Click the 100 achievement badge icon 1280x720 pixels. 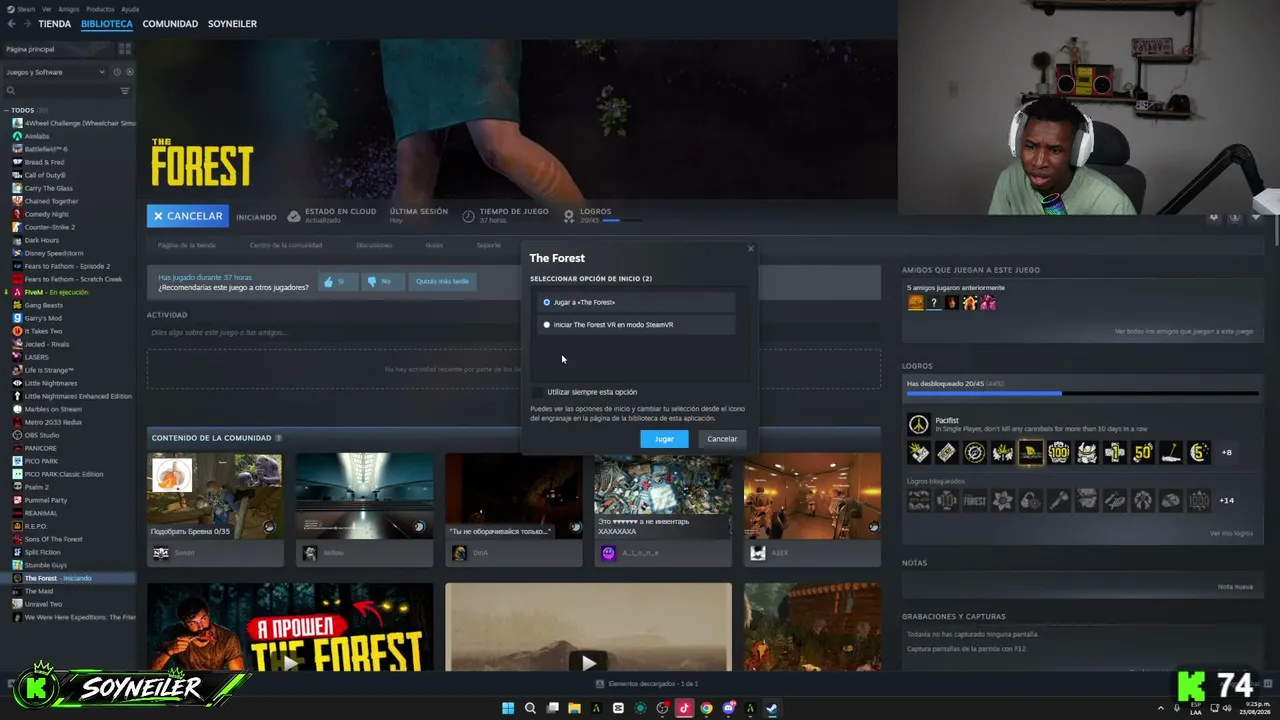[1058, 452]
